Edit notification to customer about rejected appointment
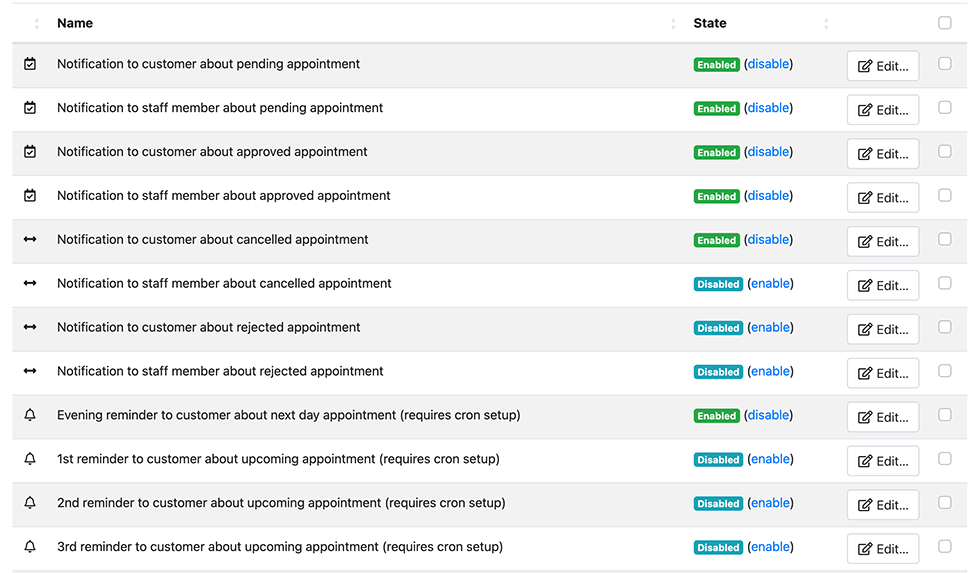The height and width of the screenshot is (573, 980). (x=882, y=329)
